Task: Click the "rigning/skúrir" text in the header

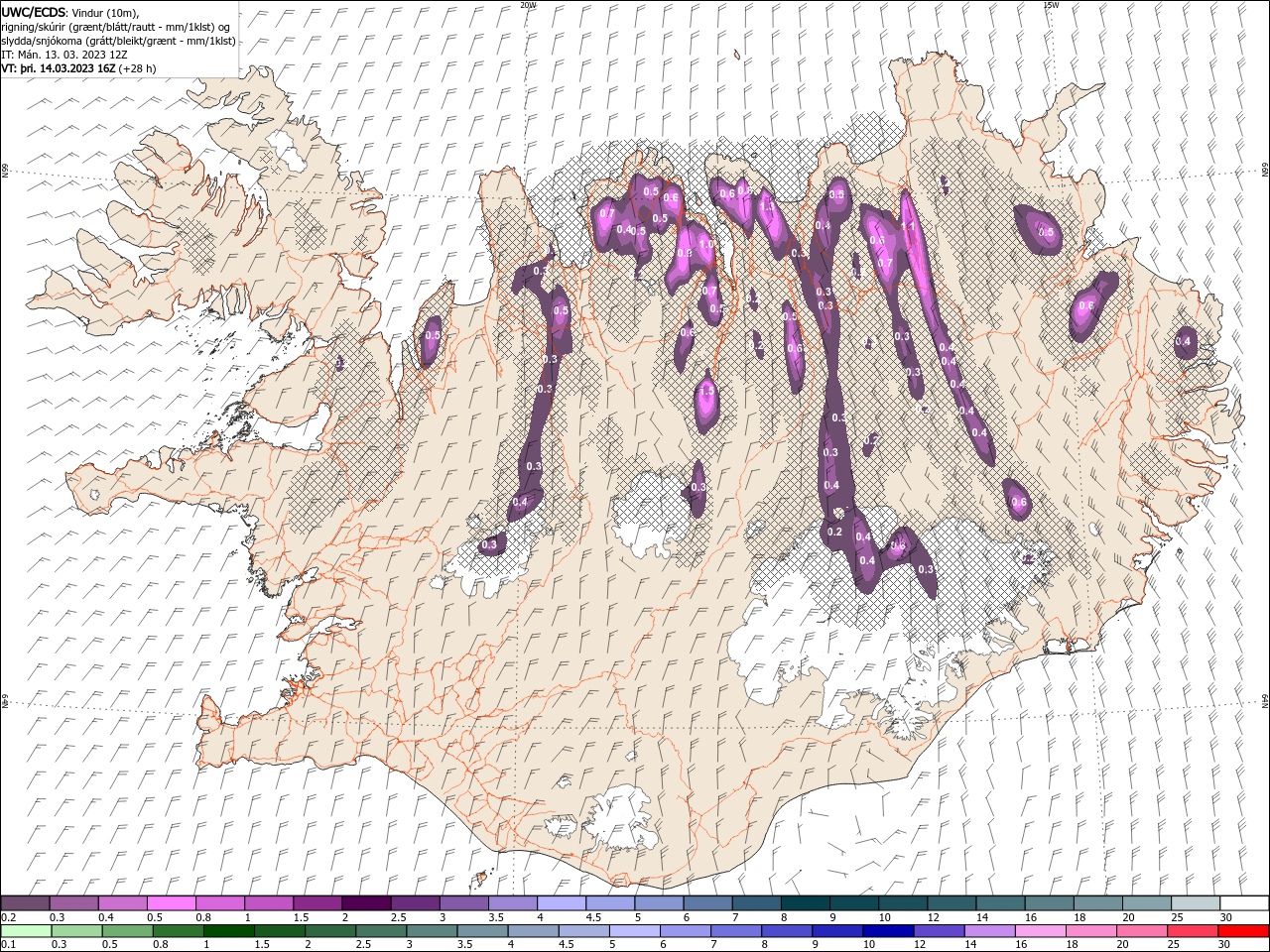Action: [36, 27]
